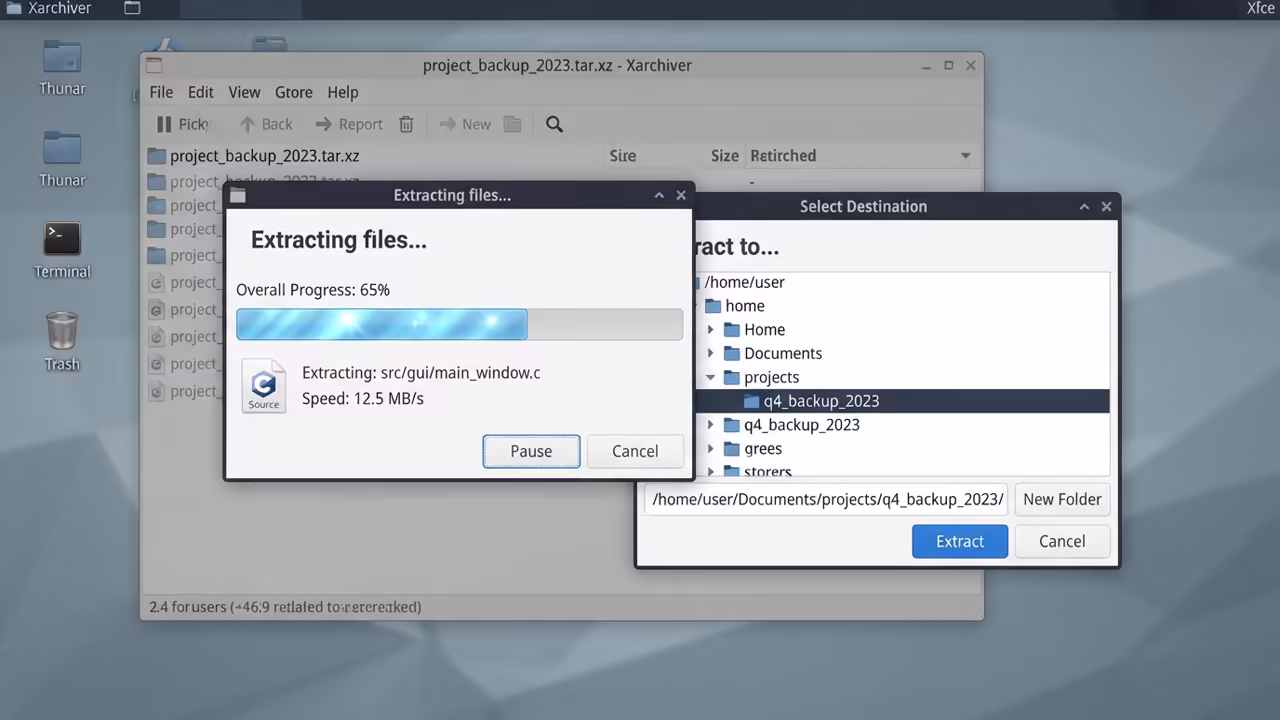Viewport: 1280px width, 720px height.
Task: Click the folder icon beside New in toolbar
Action: (x=512, y=124)
